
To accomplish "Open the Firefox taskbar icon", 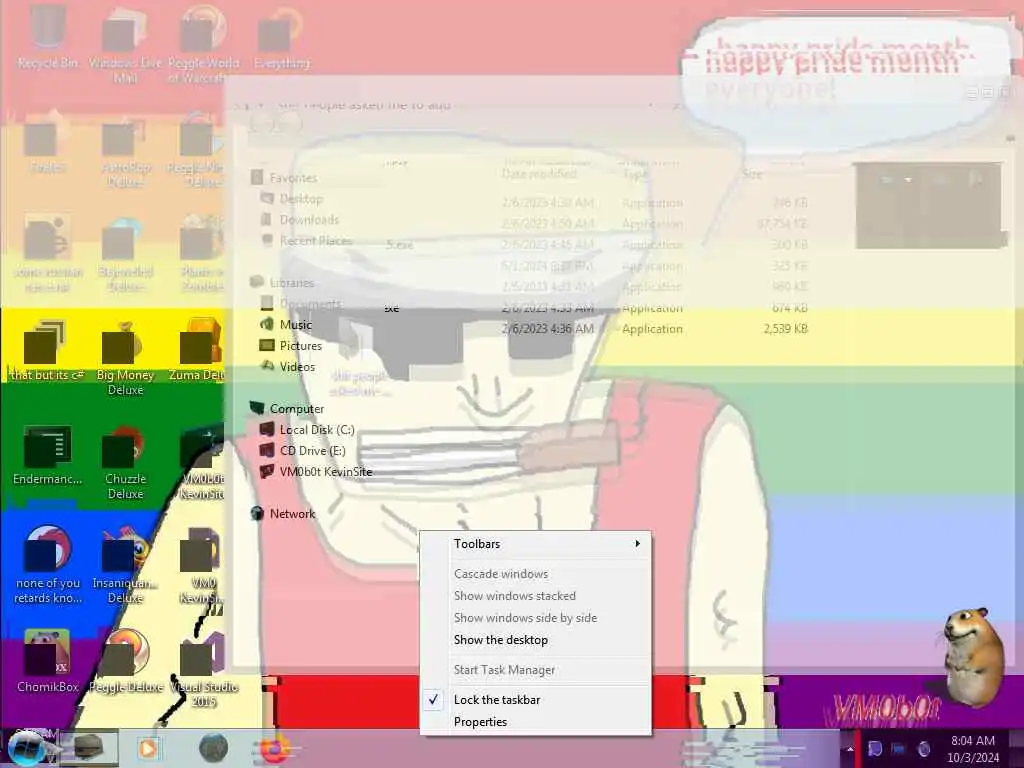I will [276, 748].
